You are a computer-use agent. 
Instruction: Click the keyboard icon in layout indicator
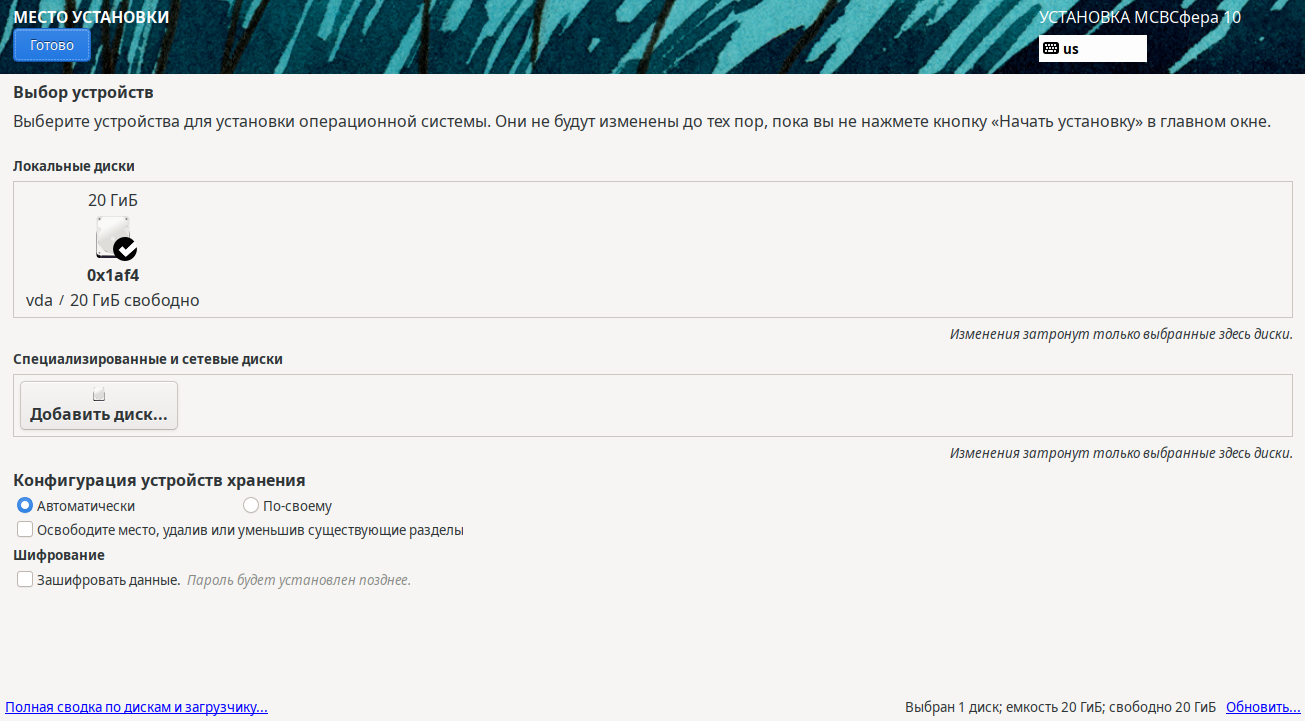(x=1050, y=48)
